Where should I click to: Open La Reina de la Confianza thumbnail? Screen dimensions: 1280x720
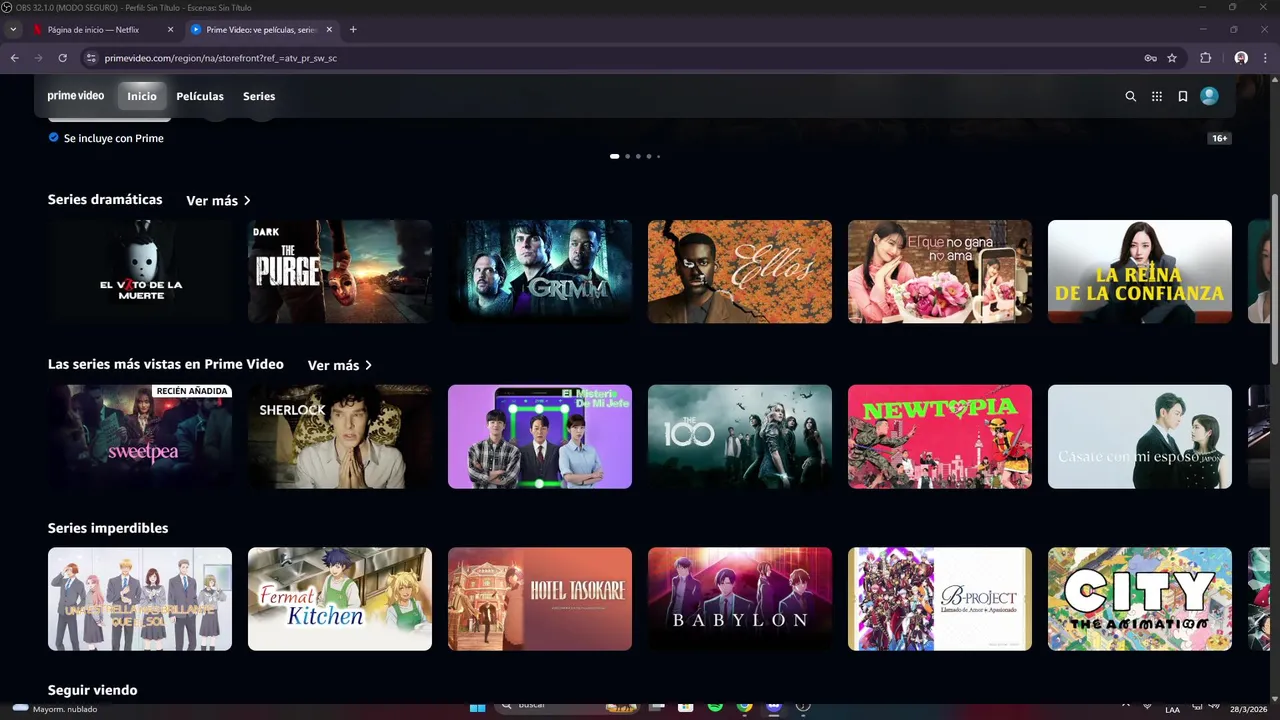point(1140,272)
